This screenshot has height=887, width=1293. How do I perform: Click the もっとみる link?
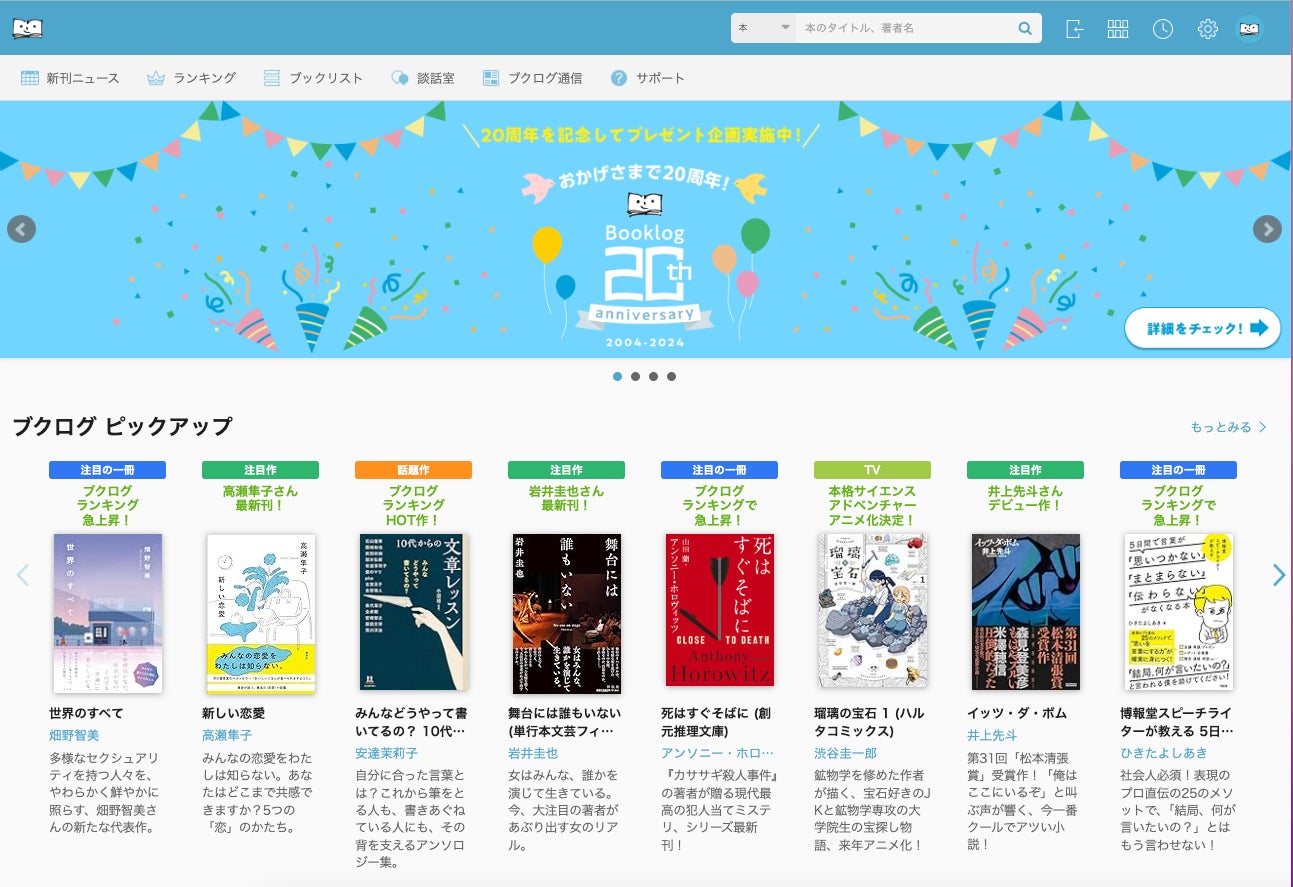point(1228,427)
